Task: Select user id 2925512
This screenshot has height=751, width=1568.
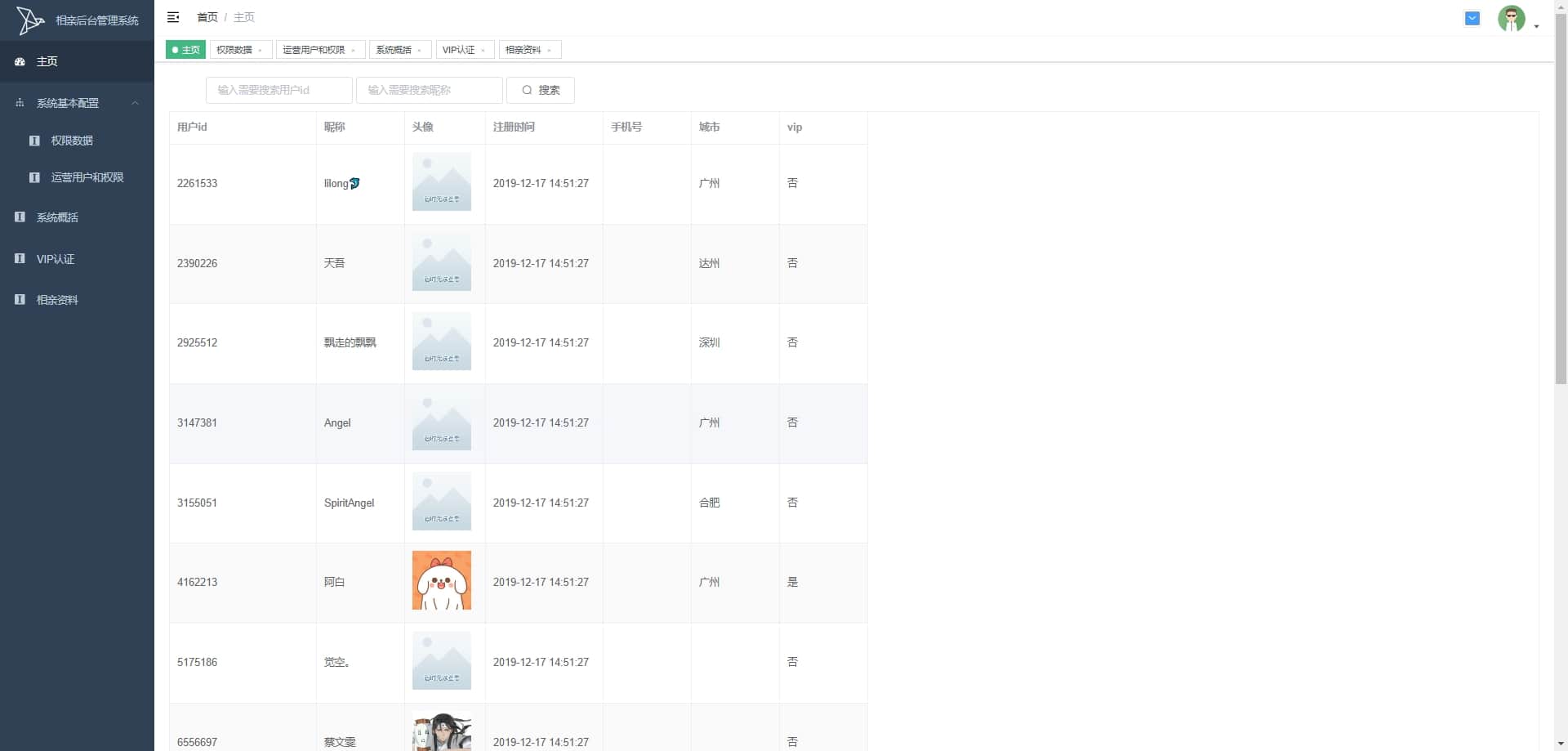Action: point(198,342)
